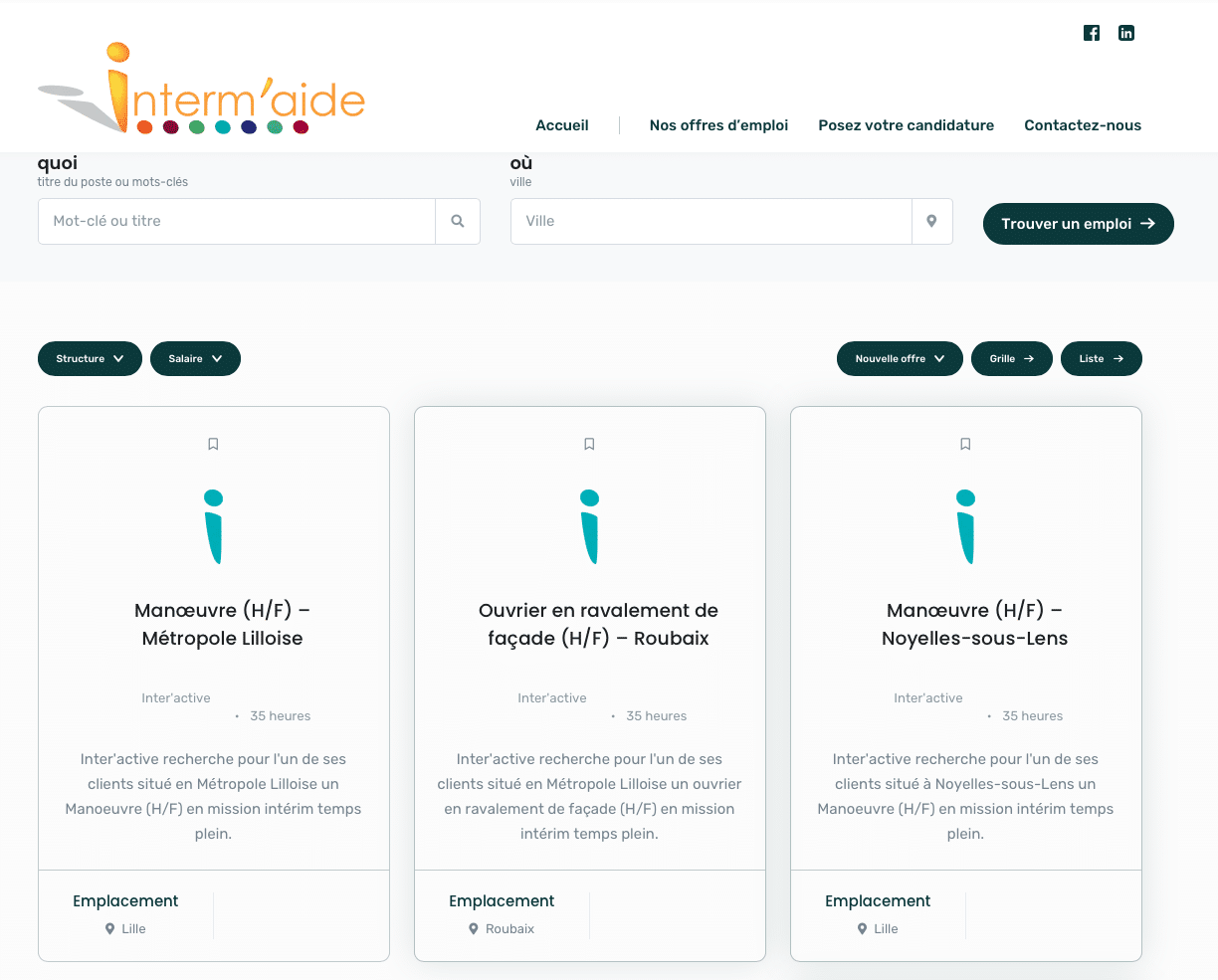
Task: Open the LinkedIn page icon
Action: pos(1126,33)
